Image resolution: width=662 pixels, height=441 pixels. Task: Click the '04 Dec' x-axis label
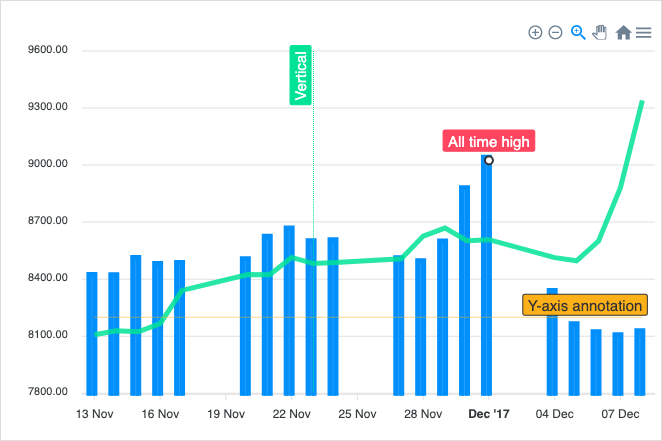(554, 414)
